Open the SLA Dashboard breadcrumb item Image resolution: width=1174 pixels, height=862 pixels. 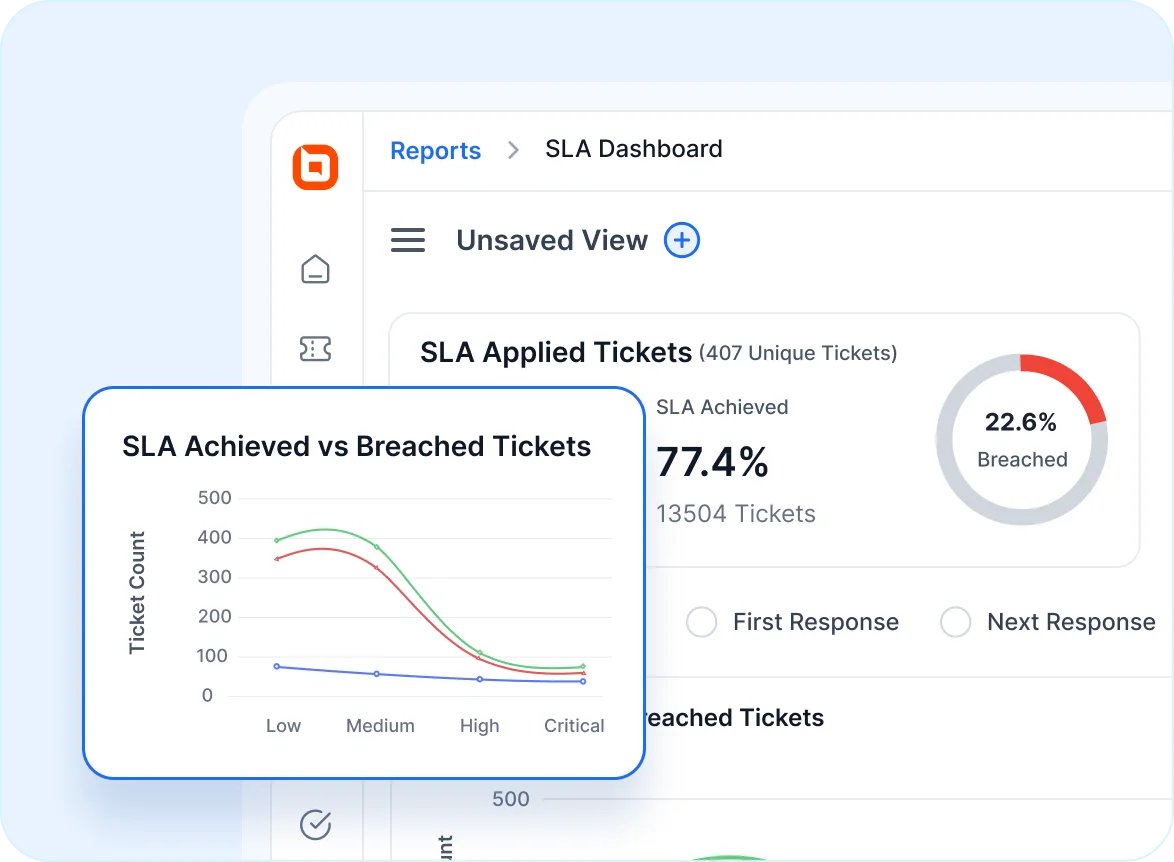coord(633,149)
